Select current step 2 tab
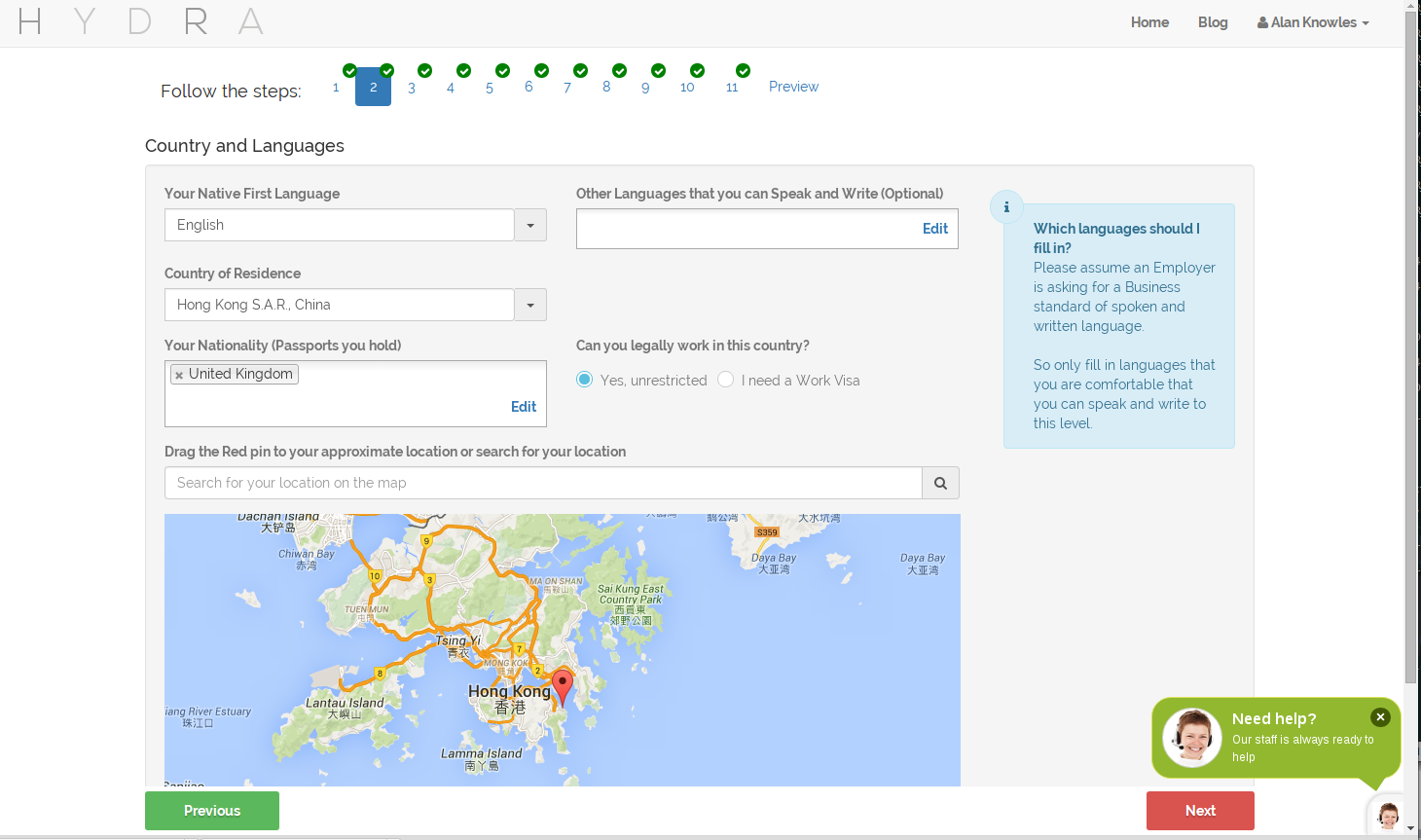This screenshot has width=1421, height=840. click(373, 87)
